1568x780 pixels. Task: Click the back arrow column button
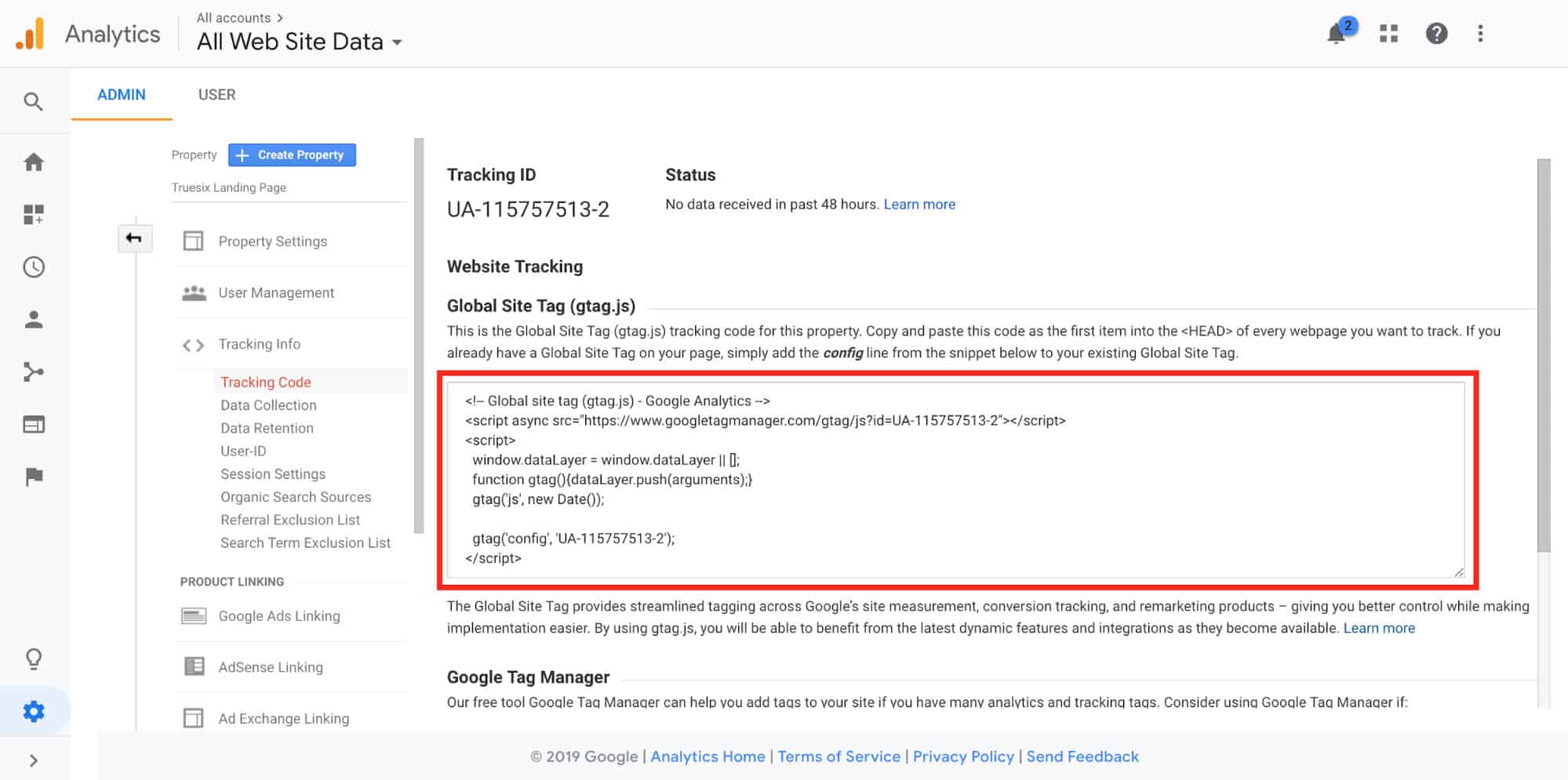(134, 238)
